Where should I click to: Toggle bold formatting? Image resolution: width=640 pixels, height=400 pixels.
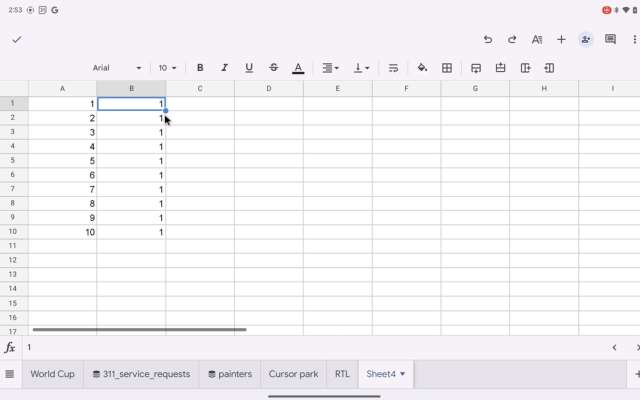[200, 68]
